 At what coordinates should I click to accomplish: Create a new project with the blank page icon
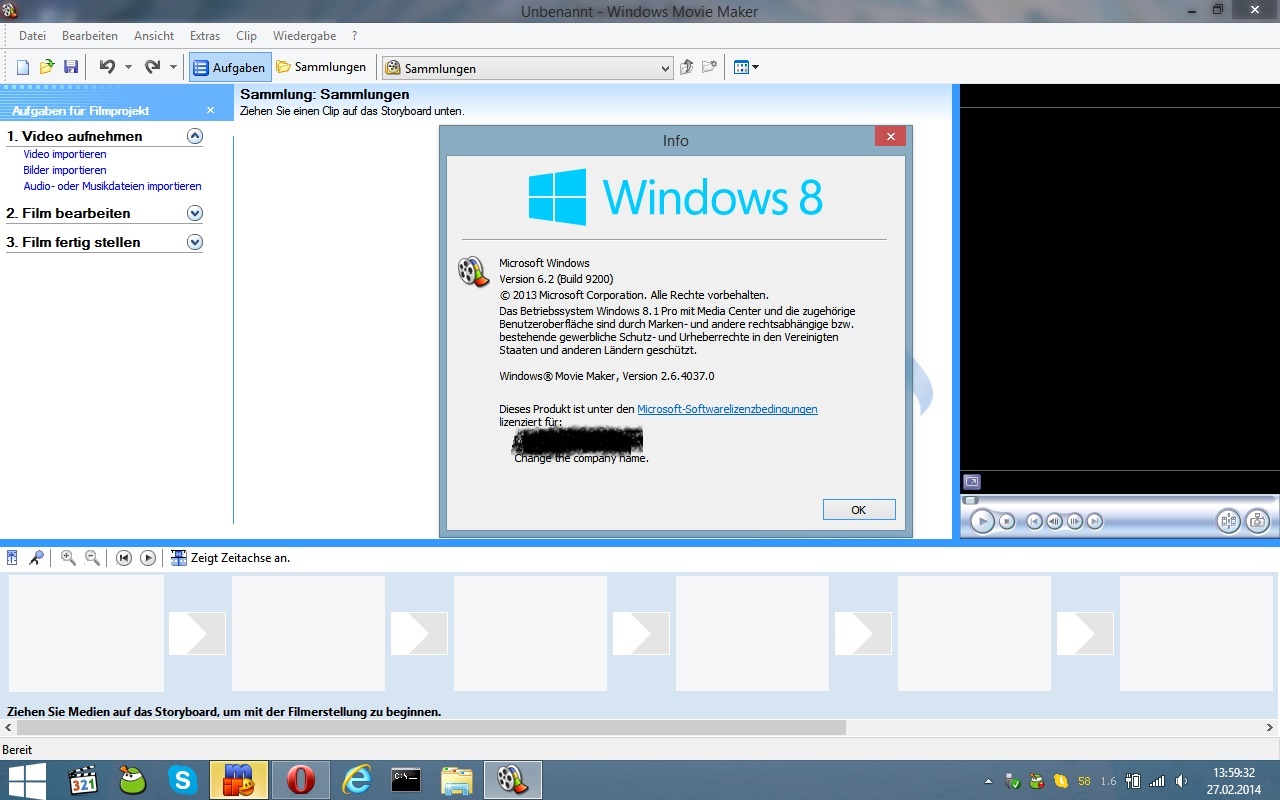point(23,67)
